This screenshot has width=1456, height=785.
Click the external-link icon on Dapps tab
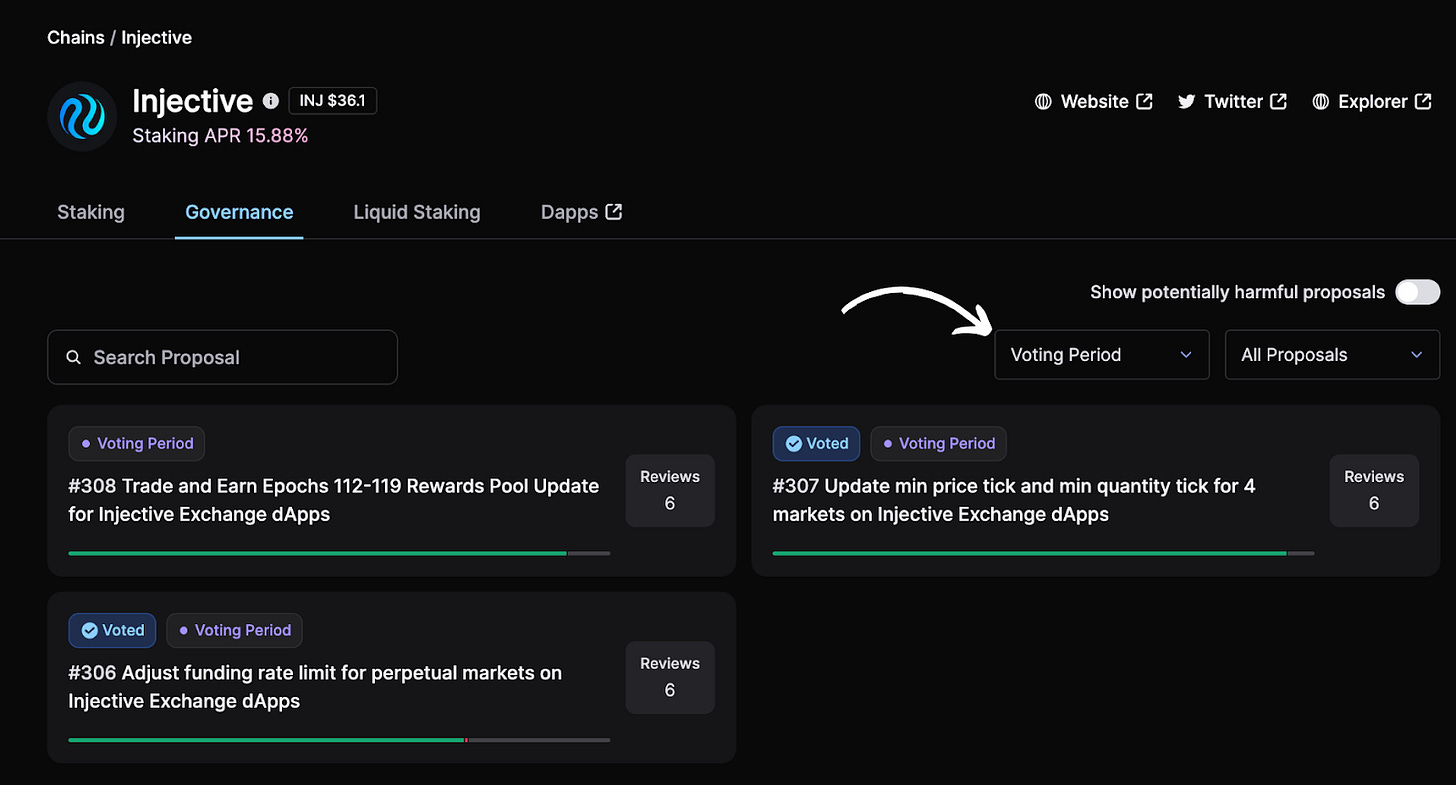pyautogui.click(x=614, y=211)
